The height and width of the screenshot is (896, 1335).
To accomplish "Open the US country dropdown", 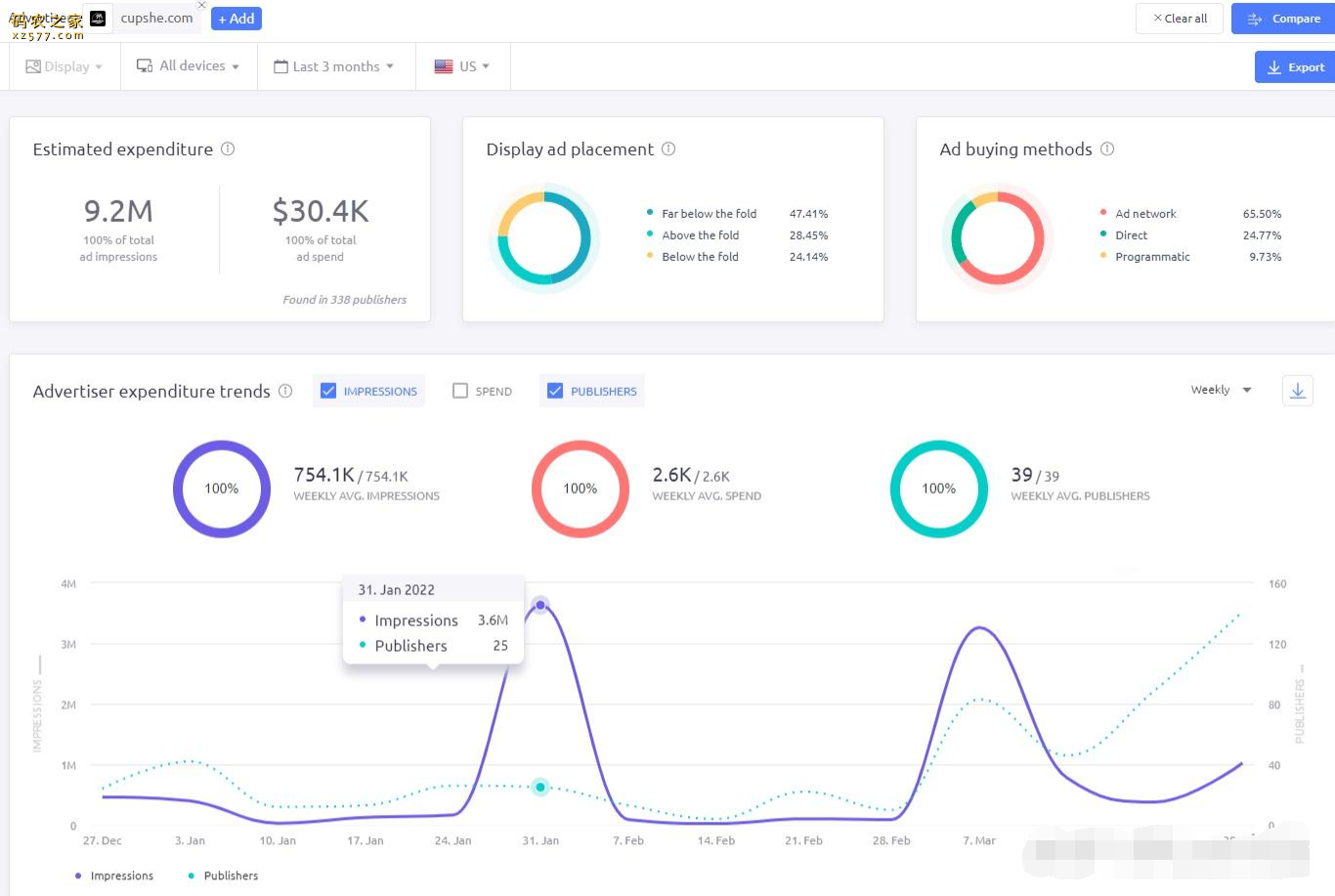I will click(462, 66).
